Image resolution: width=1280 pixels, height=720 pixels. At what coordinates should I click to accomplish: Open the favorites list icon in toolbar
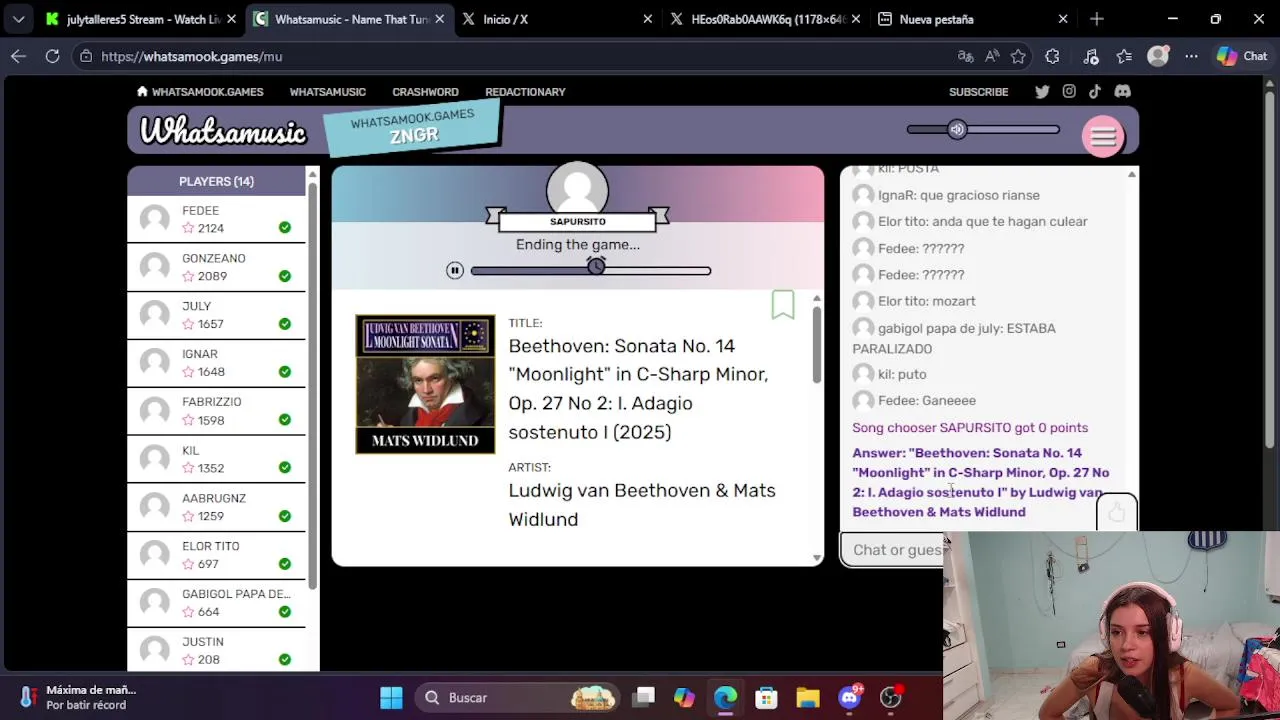1124,56
